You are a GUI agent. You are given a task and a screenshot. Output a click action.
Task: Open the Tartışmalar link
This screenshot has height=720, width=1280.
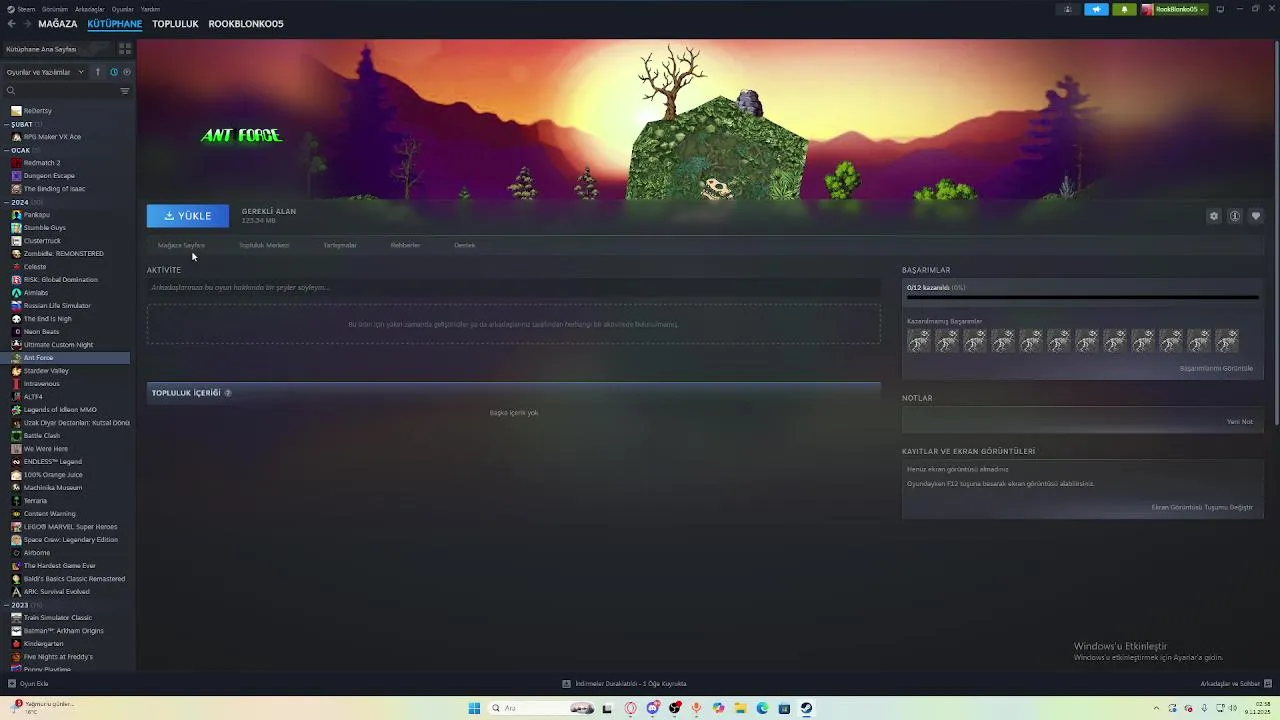[340, 245]
